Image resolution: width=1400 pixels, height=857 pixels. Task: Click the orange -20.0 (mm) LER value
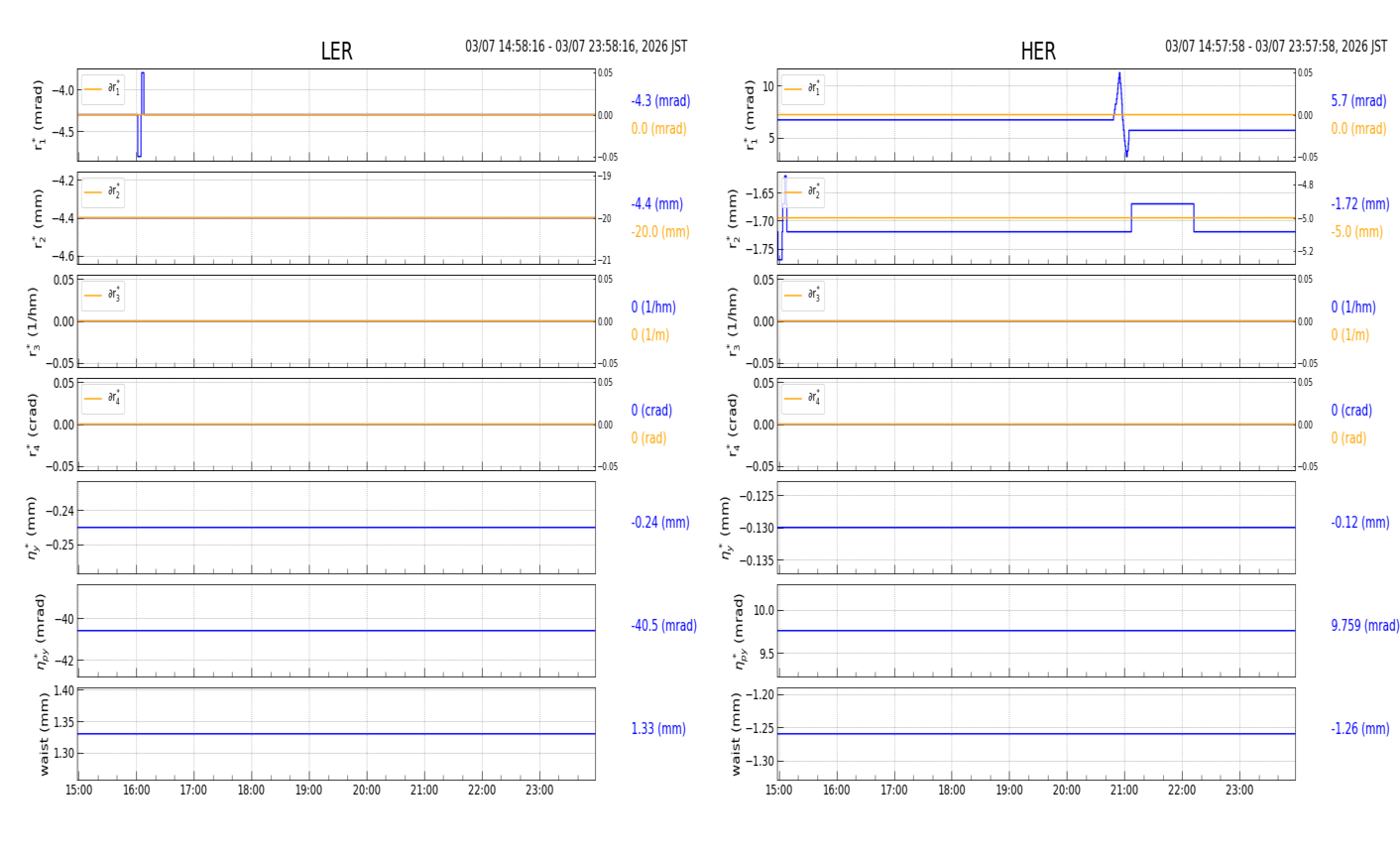[659, 232]
